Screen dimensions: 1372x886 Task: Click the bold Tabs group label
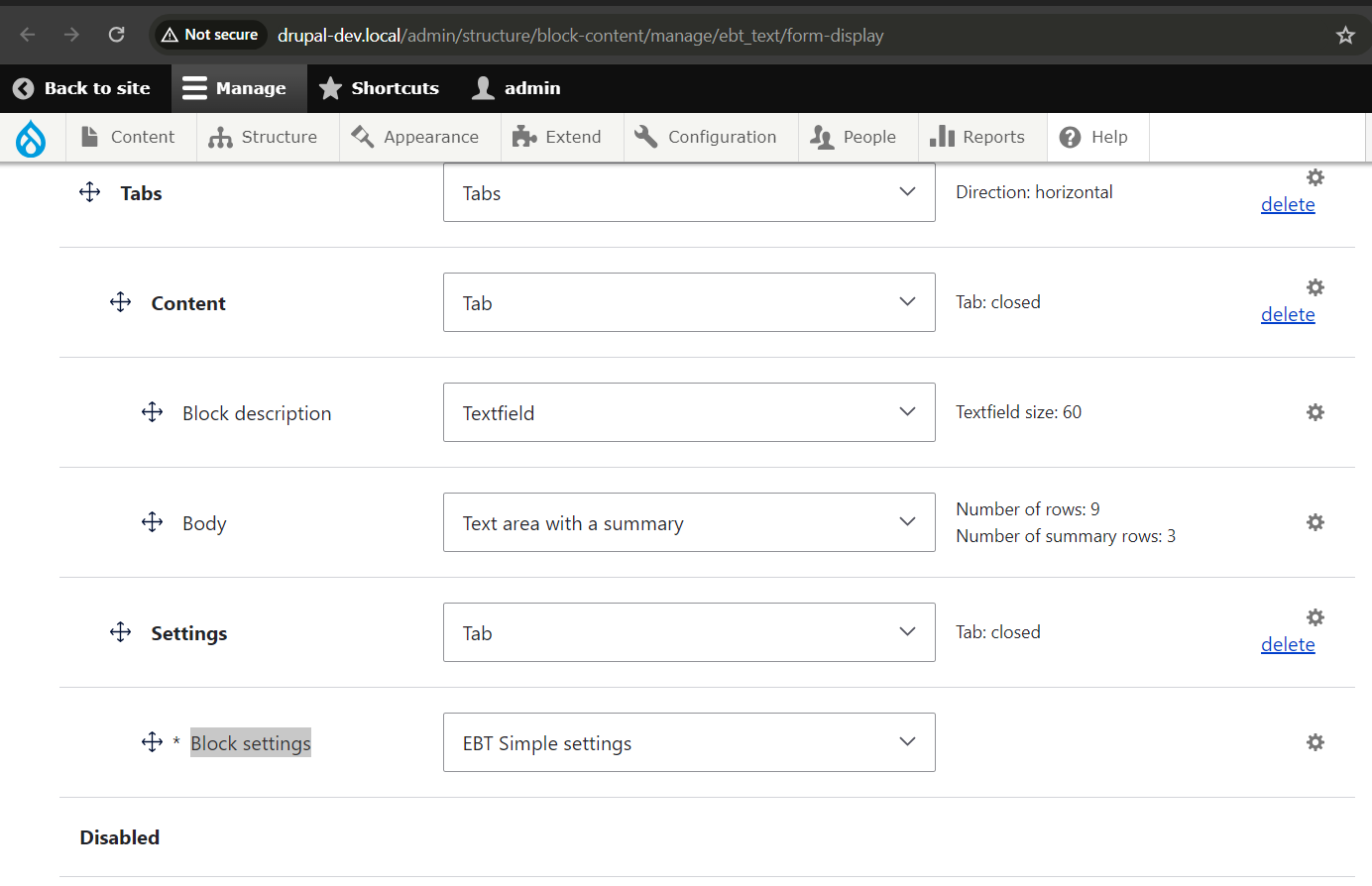tap(141, 193)
